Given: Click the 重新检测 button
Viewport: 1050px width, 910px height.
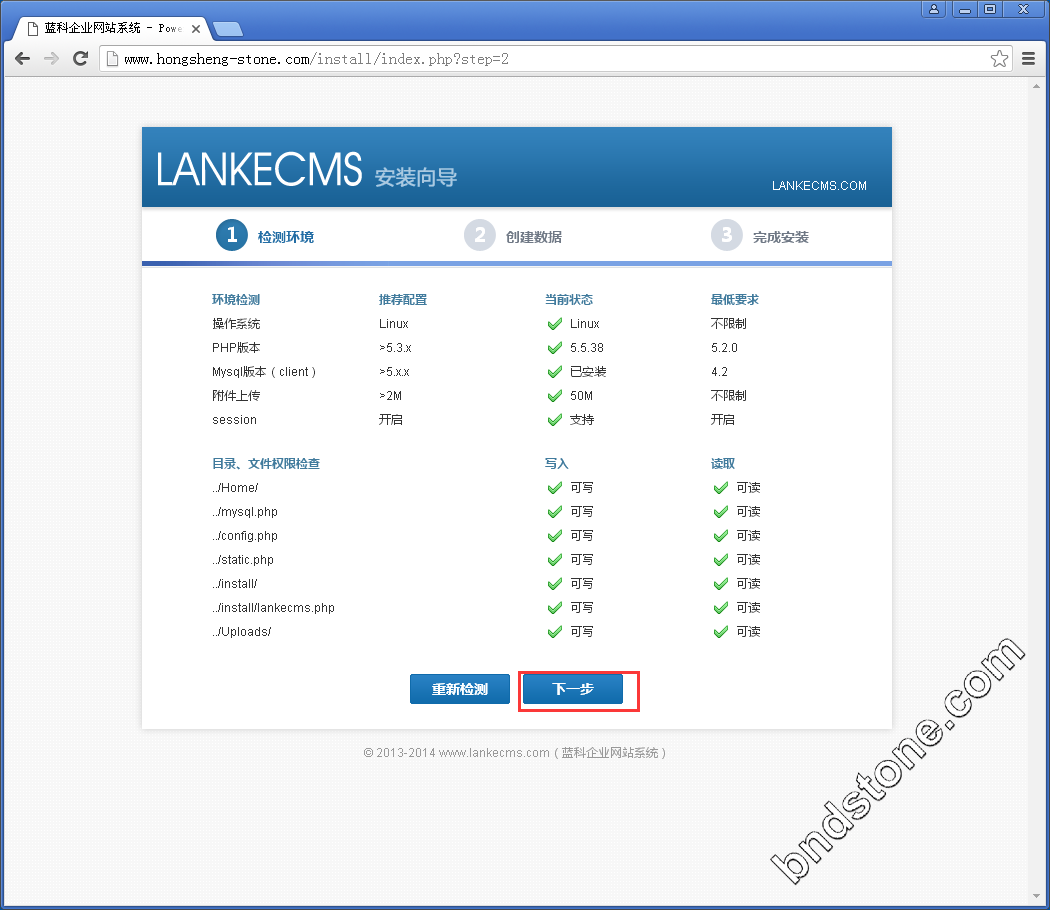Looking at the screenshot, I should (459, 689).
